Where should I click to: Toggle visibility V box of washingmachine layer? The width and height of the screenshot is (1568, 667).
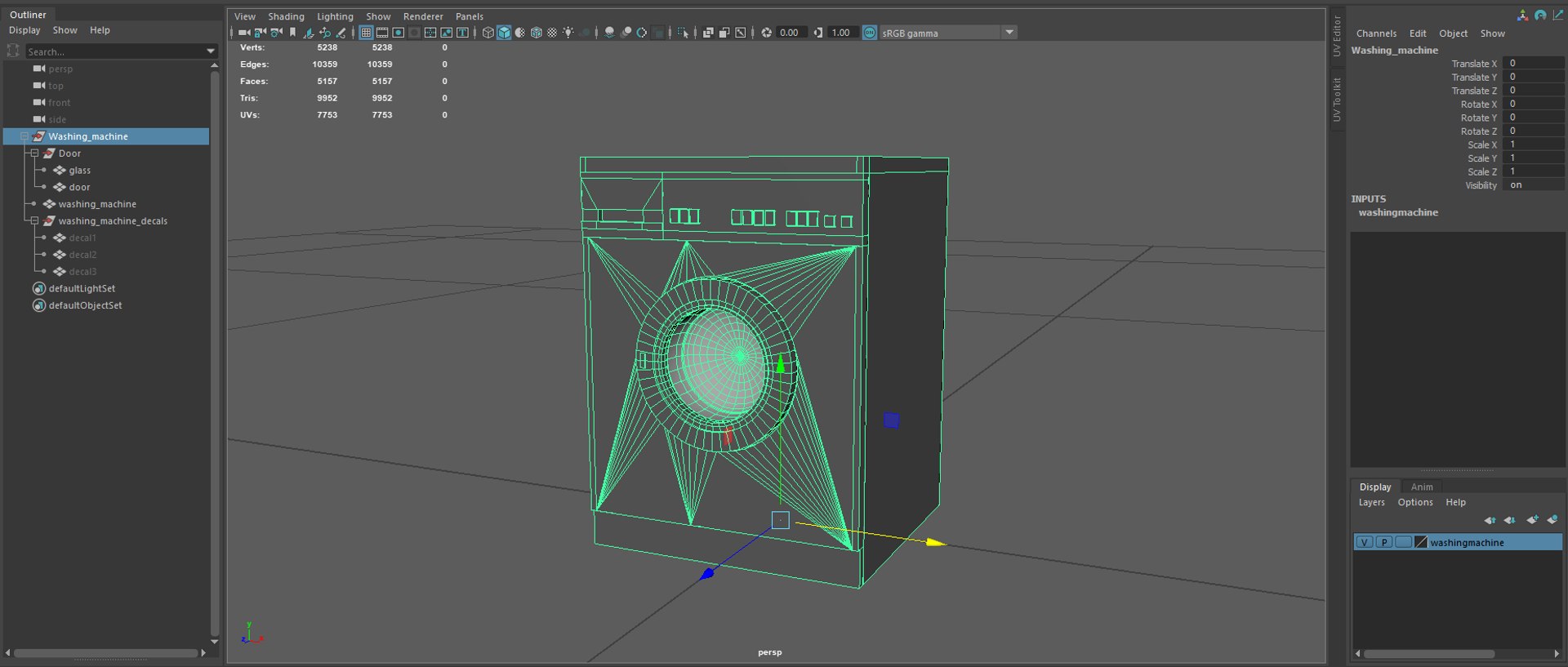(1364, 542)
